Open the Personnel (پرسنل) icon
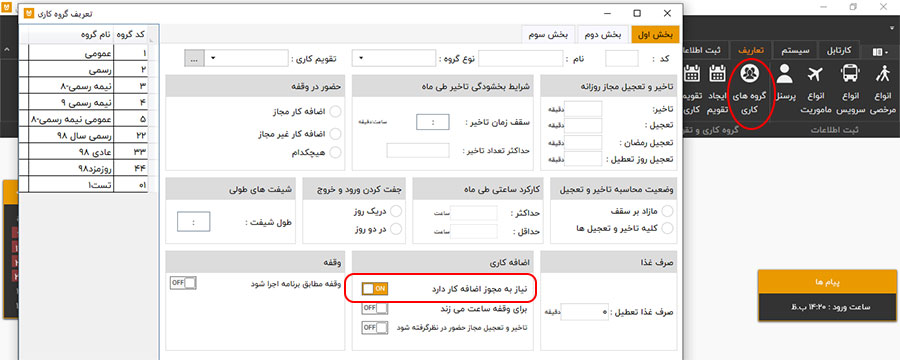The width and height of the screenshot is (900, 360). pyautogui.click(x=785, y=84)
